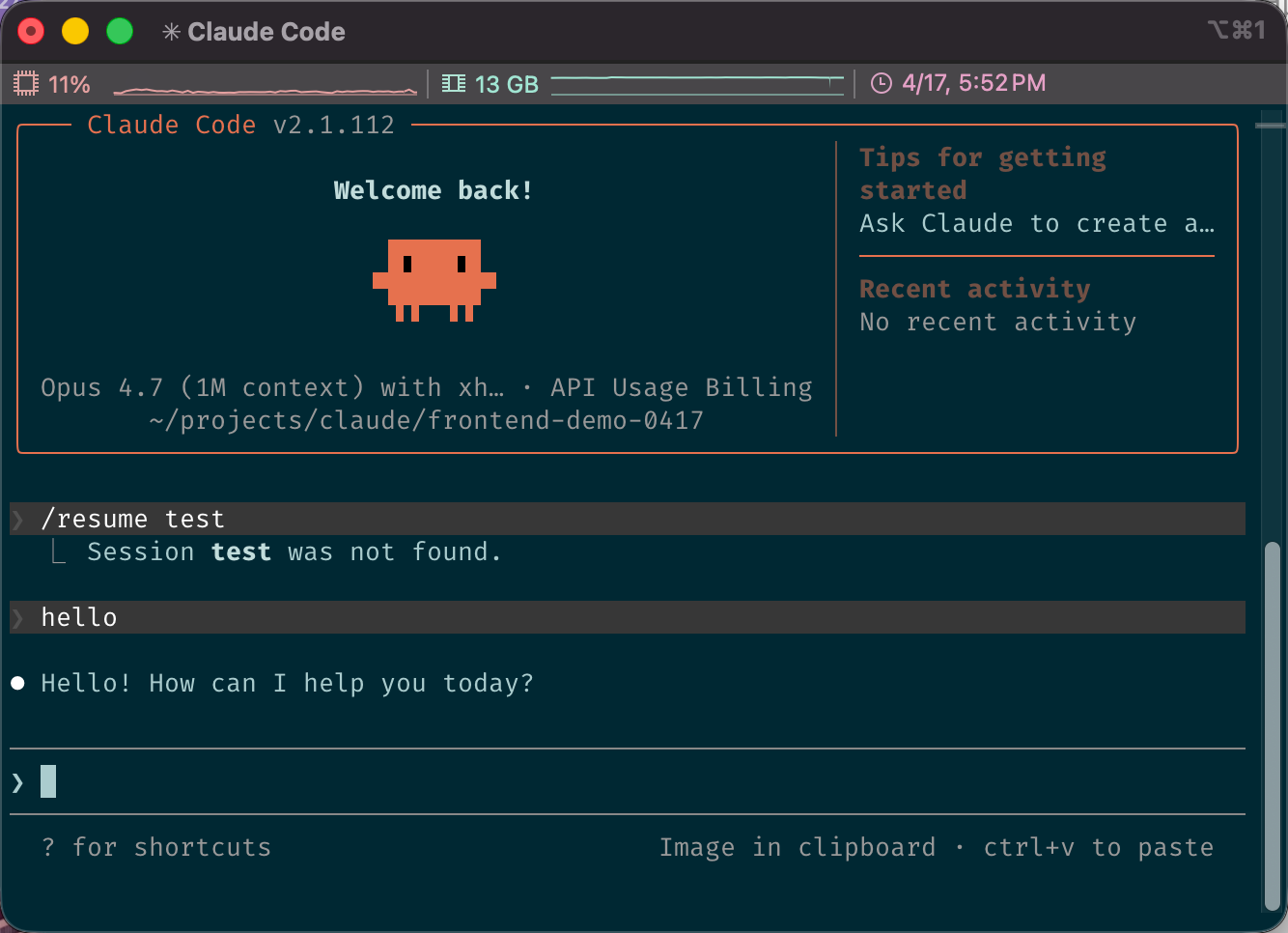Click the 'Ask Claude to create a…' tip

(x=1037, y=224)
